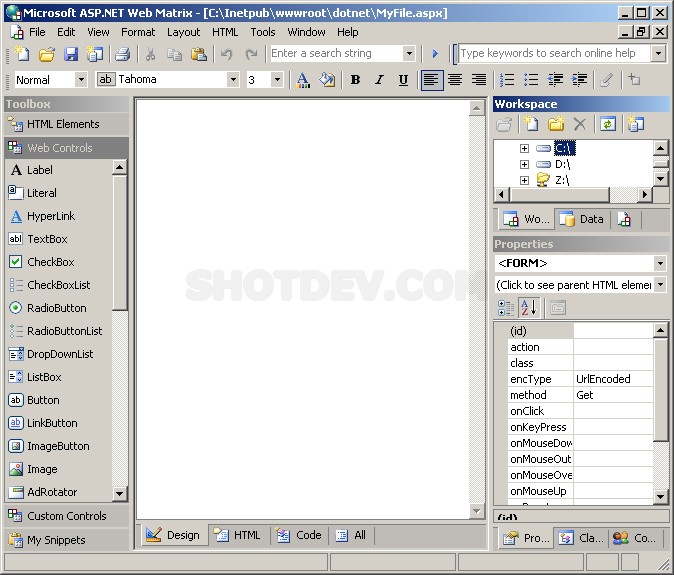Click the new folder icon in Workspace

[x=556, y=124]
